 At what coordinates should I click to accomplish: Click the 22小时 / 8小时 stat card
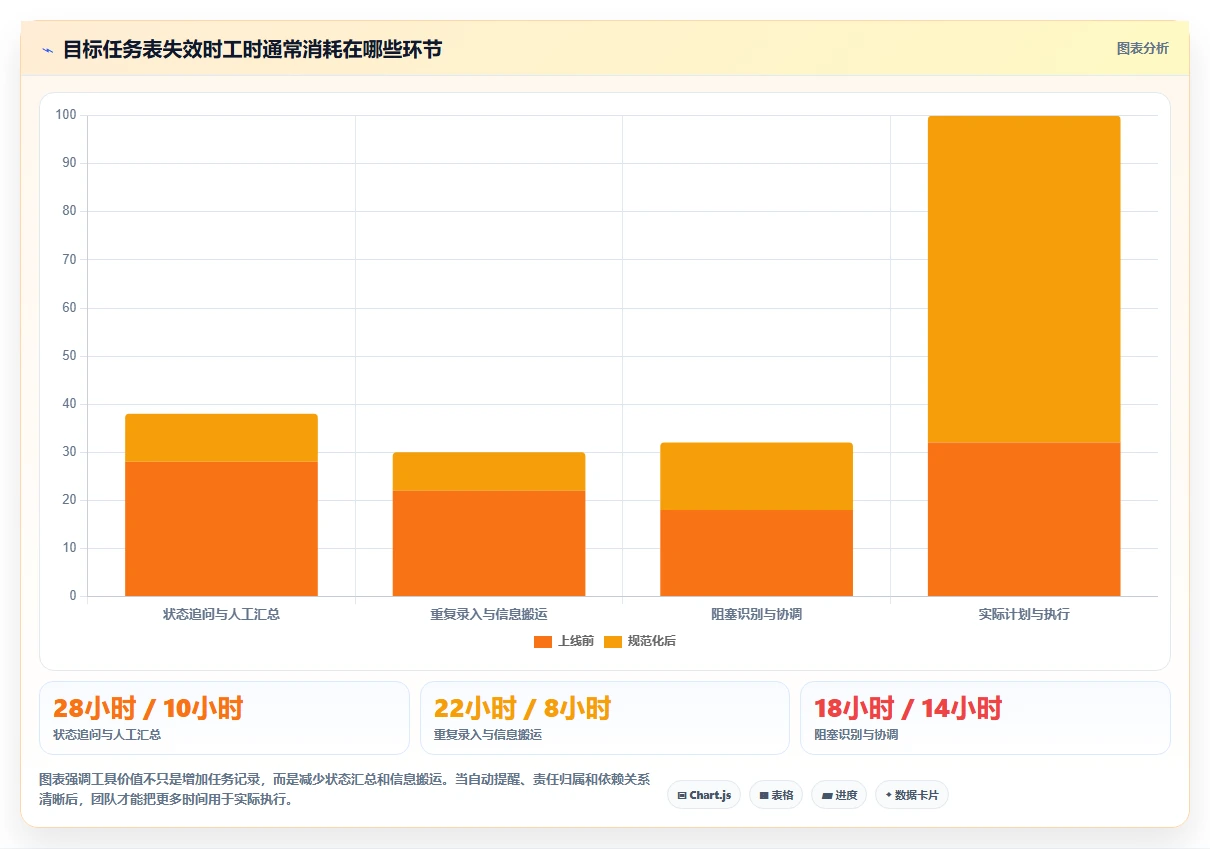605,718
